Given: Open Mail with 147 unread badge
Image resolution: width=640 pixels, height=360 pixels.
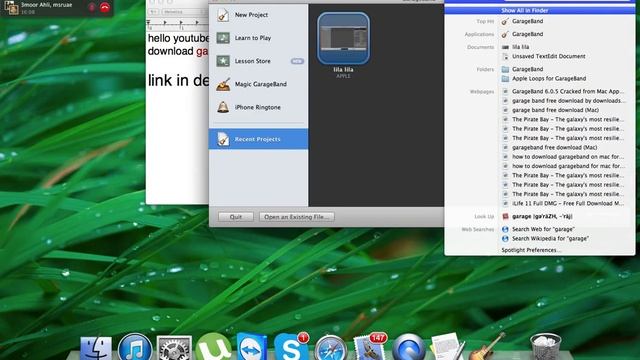Looking at the screenshot, I should pos(369,347).
